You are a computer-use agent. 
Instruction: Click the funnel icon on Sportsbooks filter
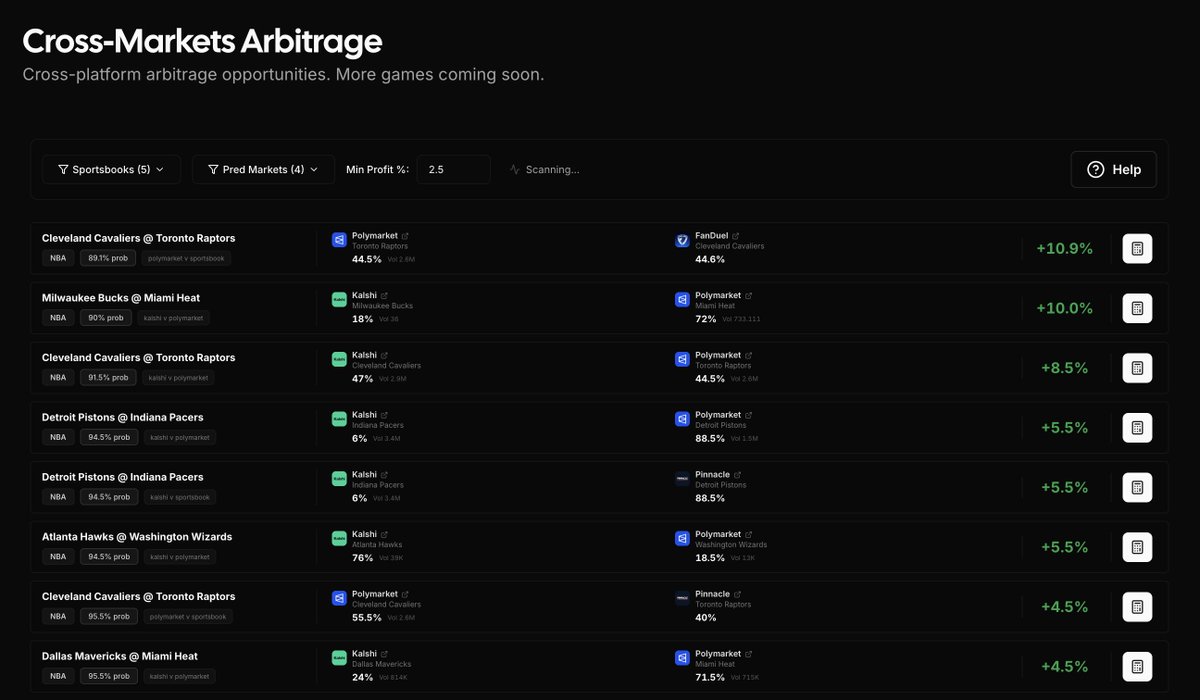coord(63,170)
